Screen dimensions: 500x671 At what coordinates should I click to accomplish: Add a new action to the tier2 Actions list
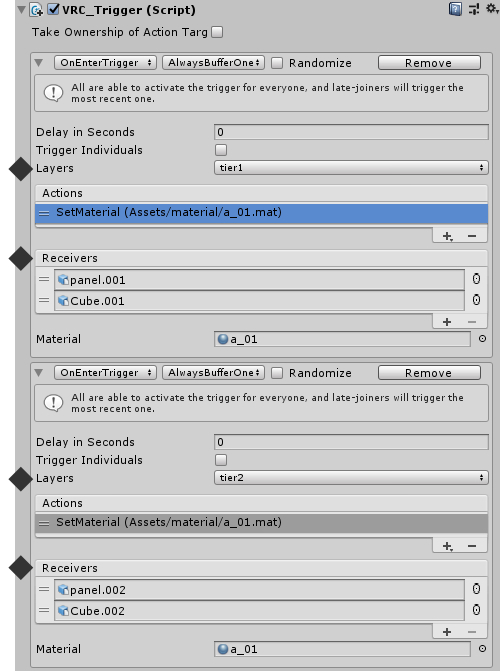coord(447,546)
